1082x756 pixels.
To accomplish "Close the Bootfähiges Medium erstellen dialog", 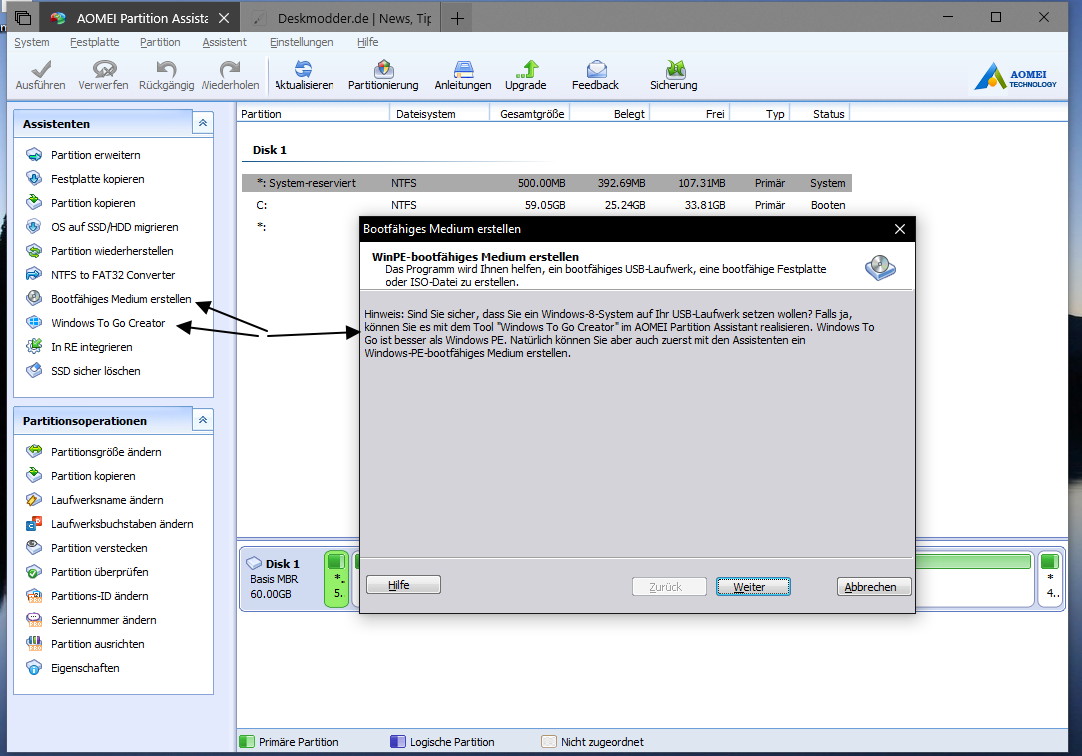I will [899, 229].
